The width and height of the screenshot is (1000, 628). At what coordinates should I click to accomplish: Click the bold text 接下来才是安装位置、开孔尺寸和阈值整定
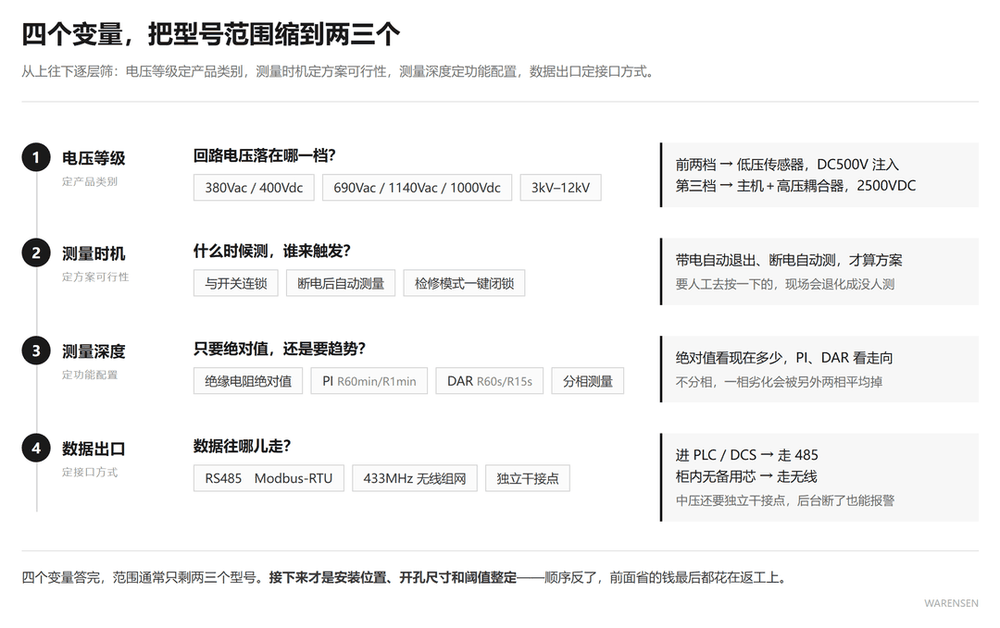coord(393,578)
